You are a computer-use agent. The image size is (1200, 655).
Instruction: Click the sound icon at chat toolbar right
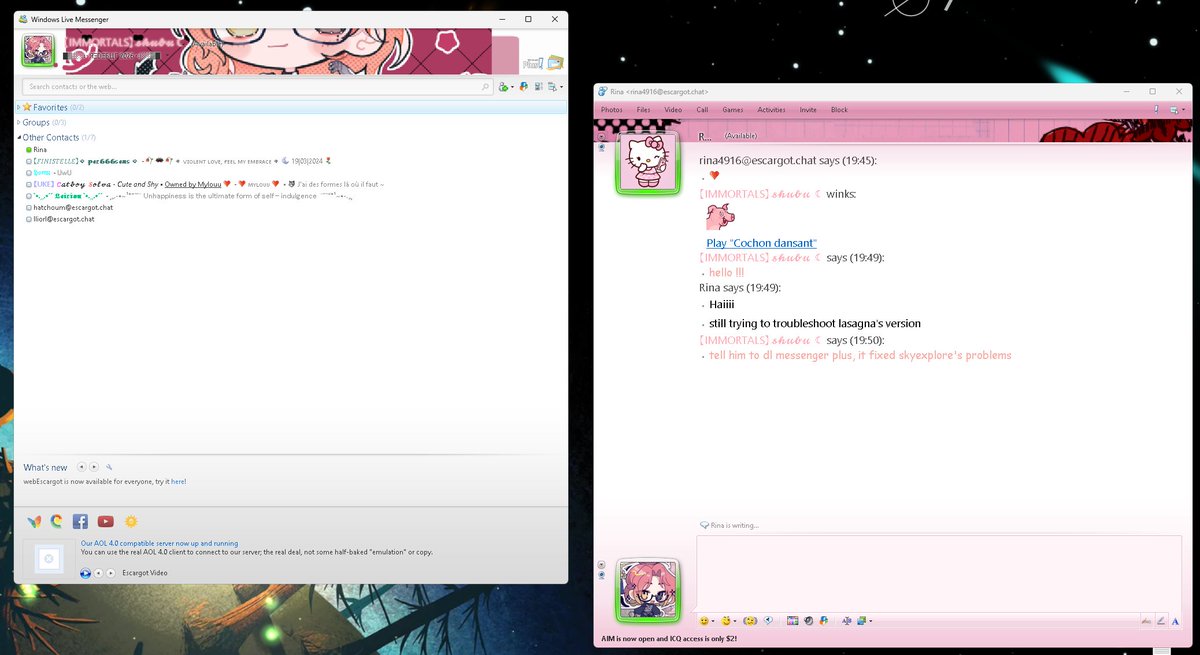tap(1157, 110)
